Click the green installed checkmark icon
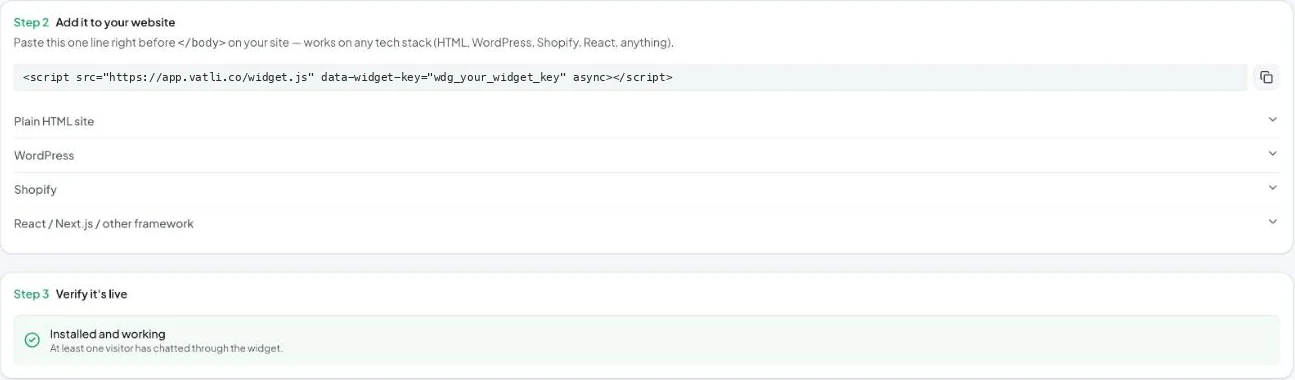 point(32,340)
